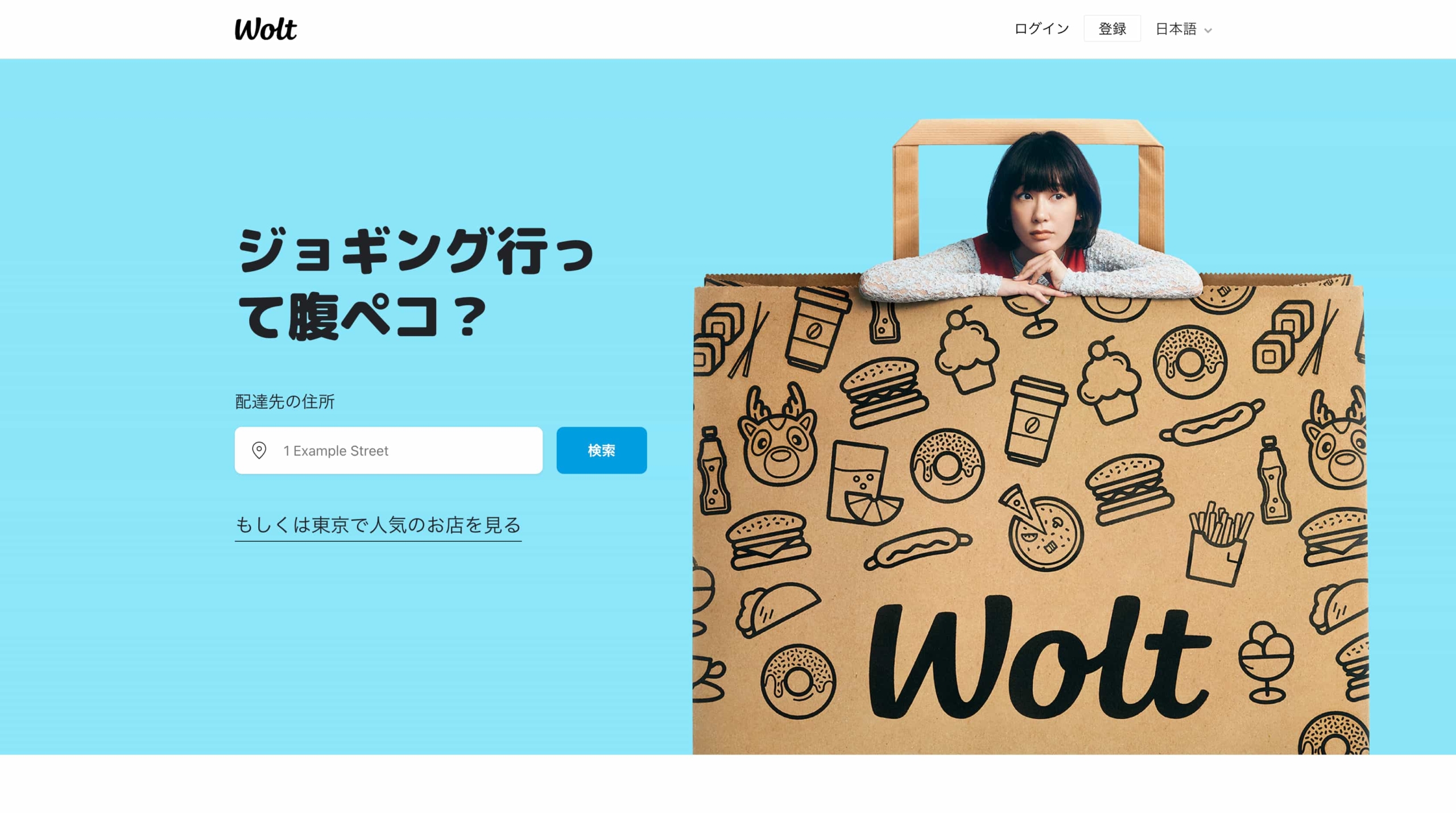Select the 登録 sign-up button in header
Image resolution: width=1456 pixels, height=813 pixels.
[1112, 29]
